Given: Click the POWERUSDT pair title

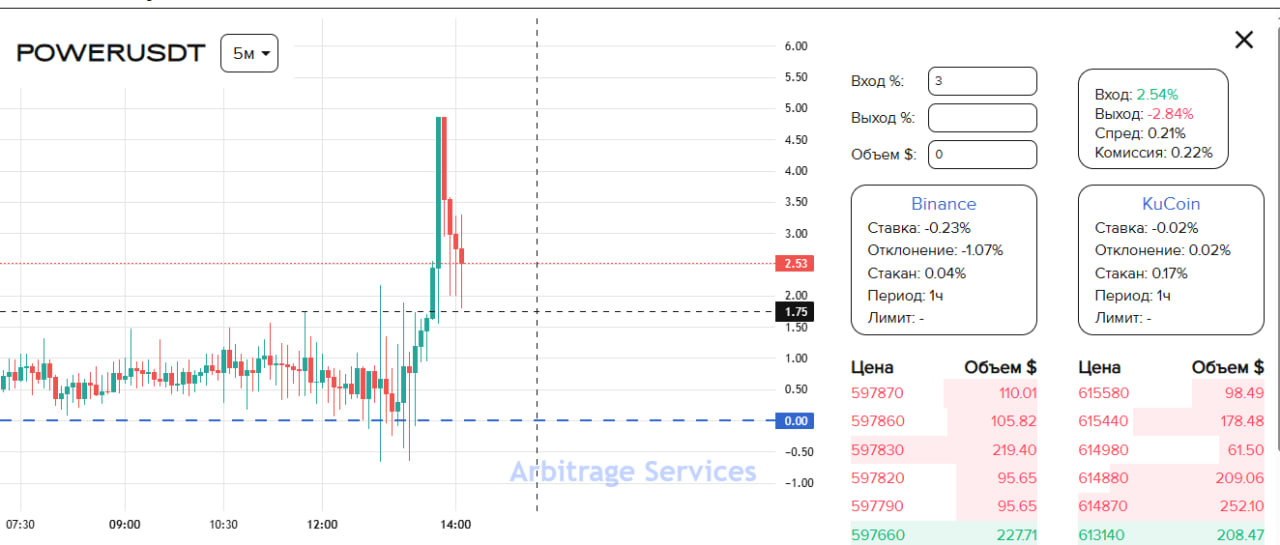Looking at the screenshot, I should click(x=111, y=53).
